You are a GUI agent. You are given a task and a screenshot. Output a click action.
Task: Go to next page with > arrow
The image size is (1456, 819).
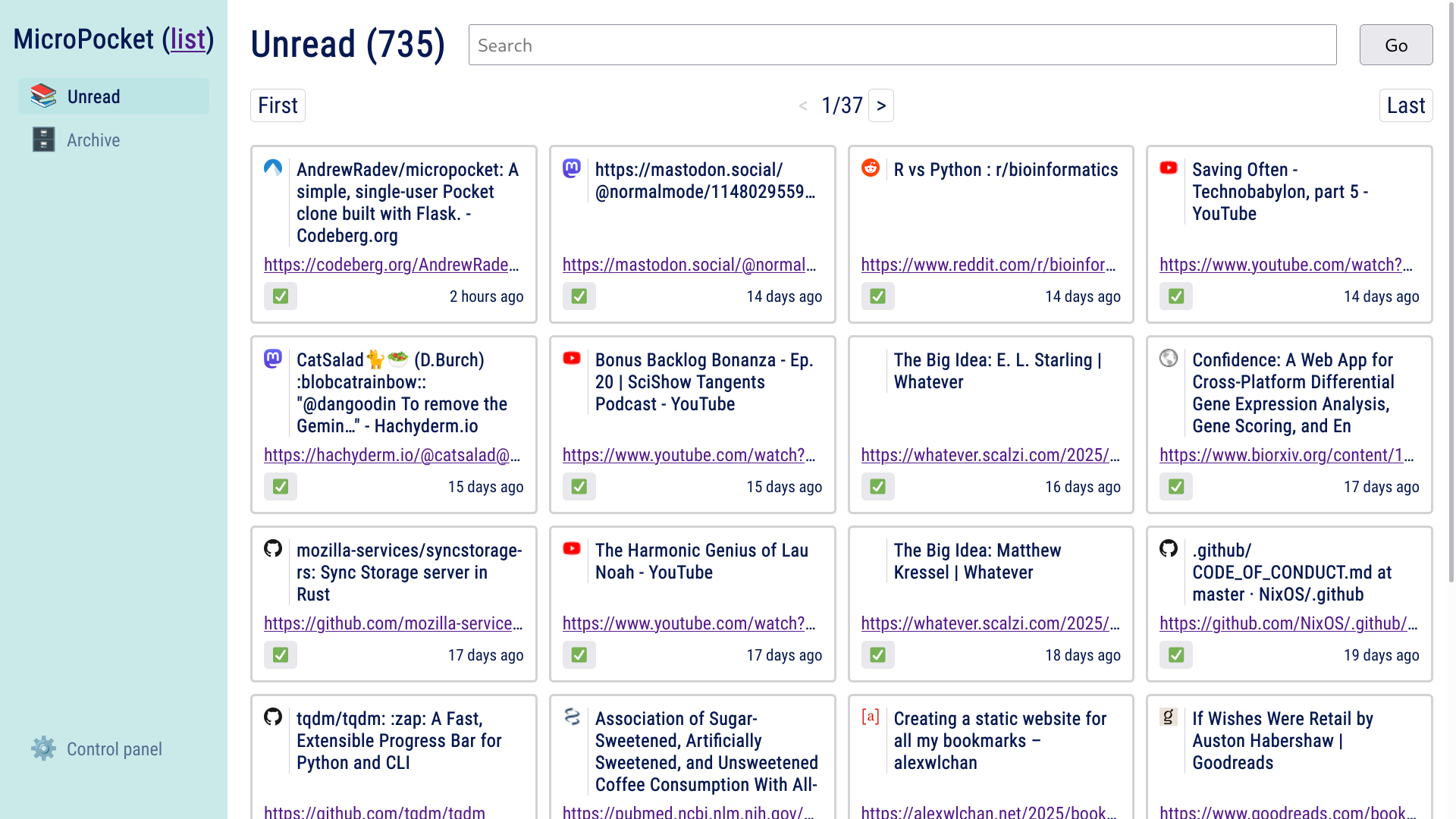(880, 105)
